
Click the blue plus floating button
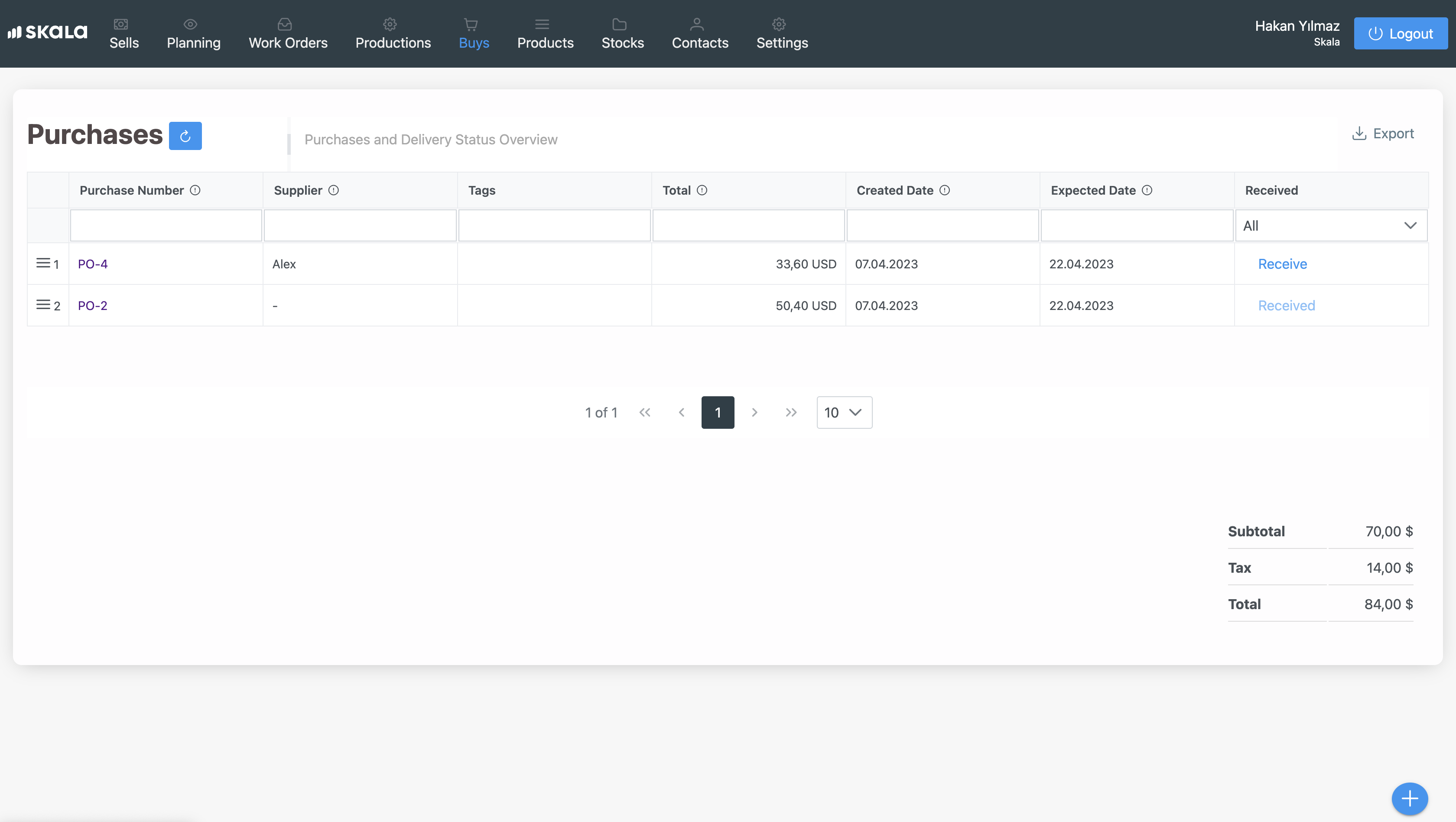[x=1409, y=799]
